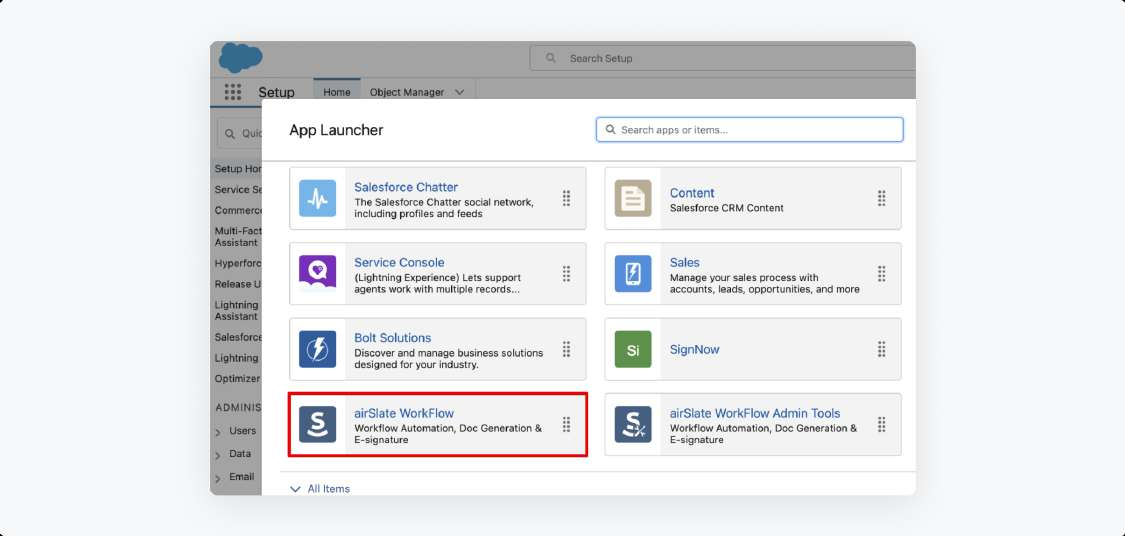Expand the All Items section
1125x536 pixels.
click(319, 489)
